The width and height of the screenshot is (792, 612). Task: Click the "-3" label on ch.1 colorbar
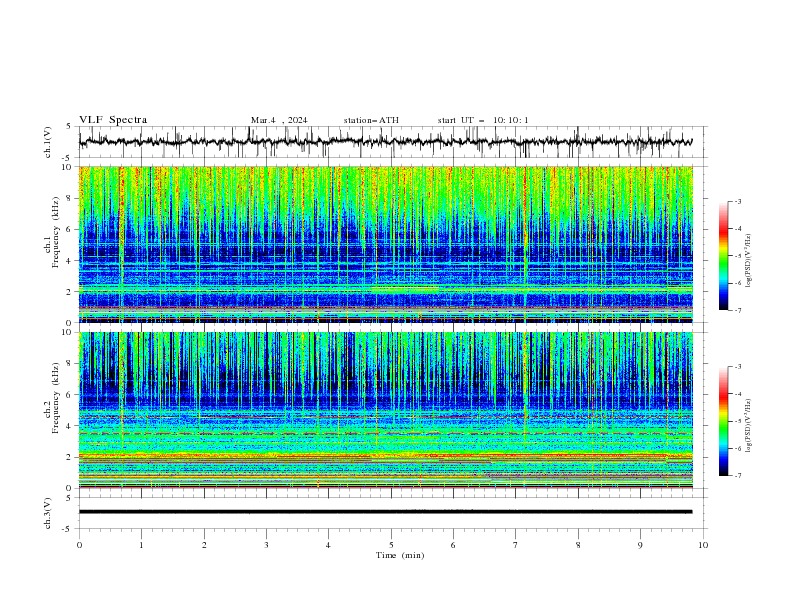(x=737, y=201)
